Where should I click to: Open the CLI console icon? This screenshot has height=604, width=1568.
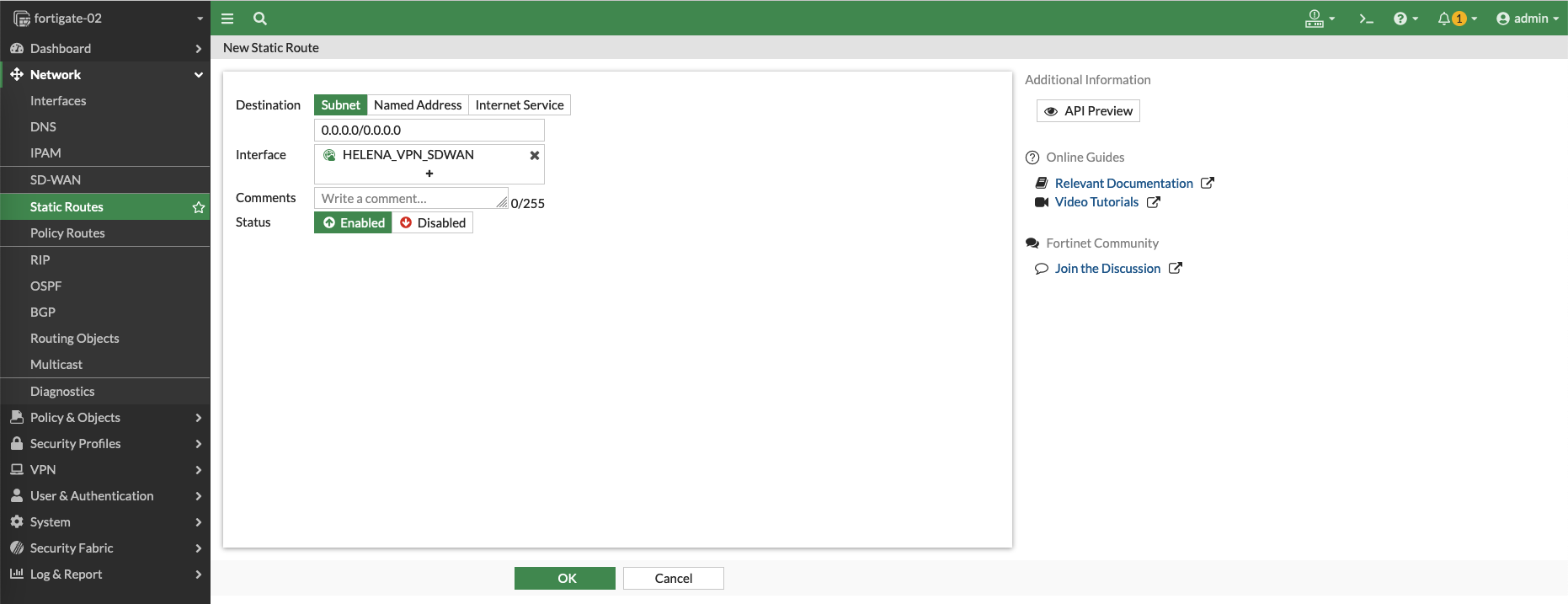[1366, 19]
